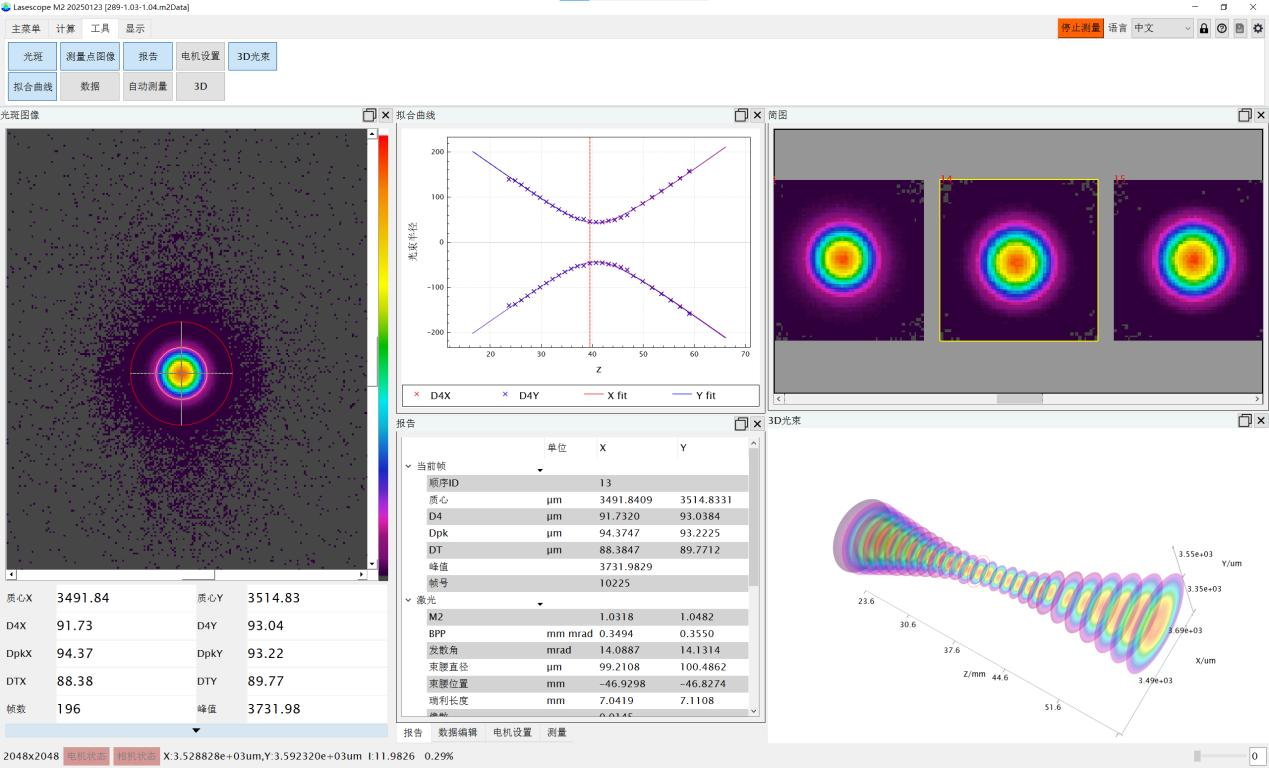Float the 报告 panel with undock icon
Screen dimensions: 1269x768
(741, 424)
